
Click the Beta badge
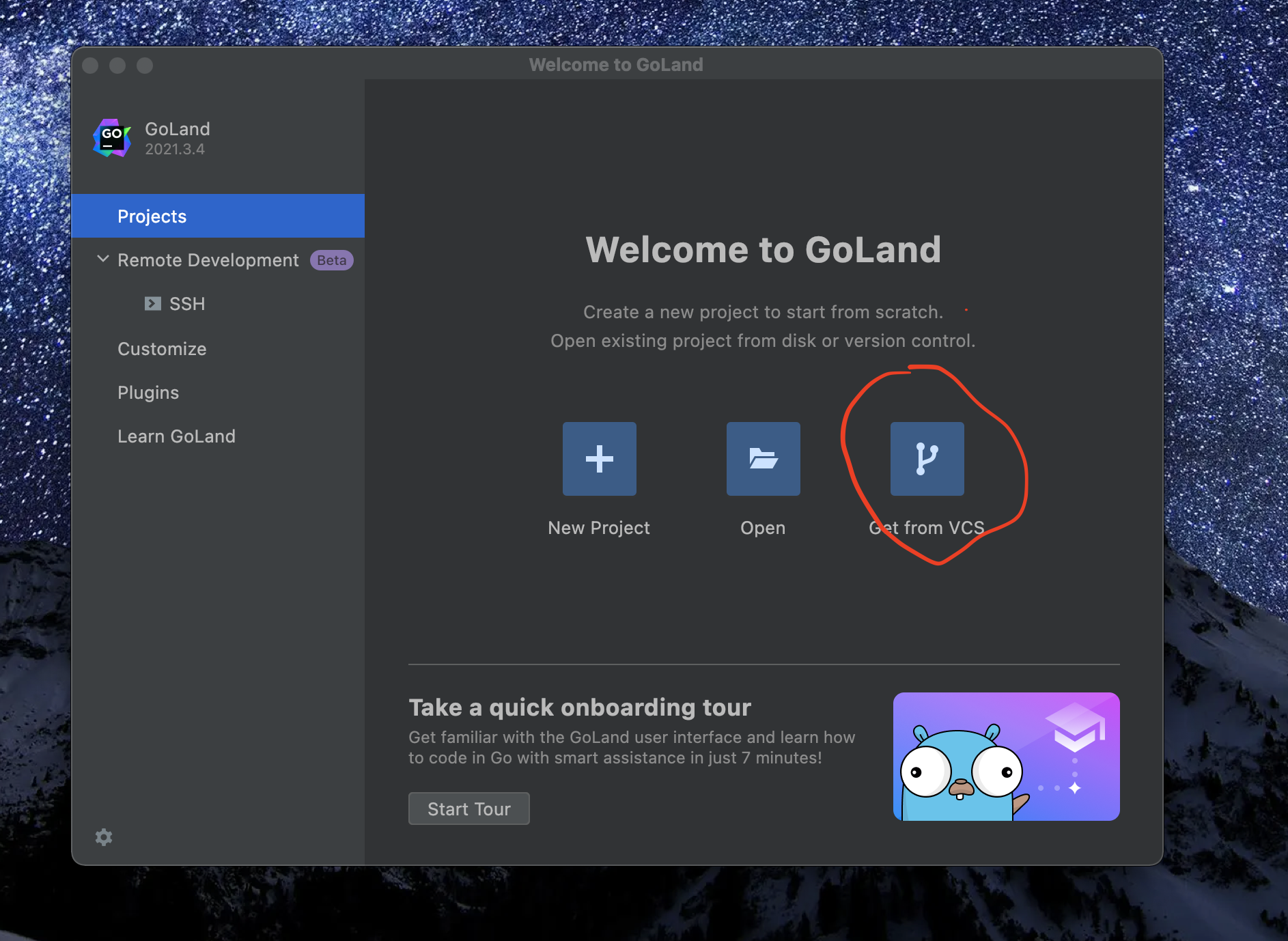coord(332,260)
